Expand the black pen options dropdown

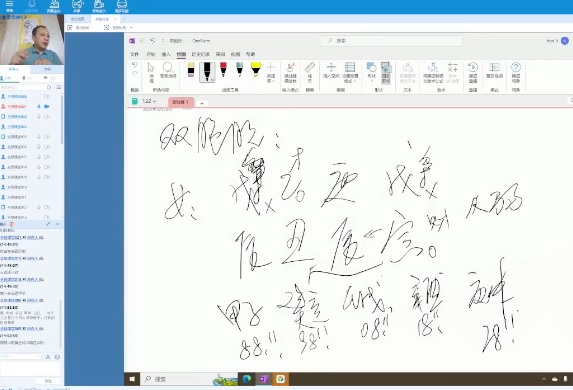tap(212, 79)
